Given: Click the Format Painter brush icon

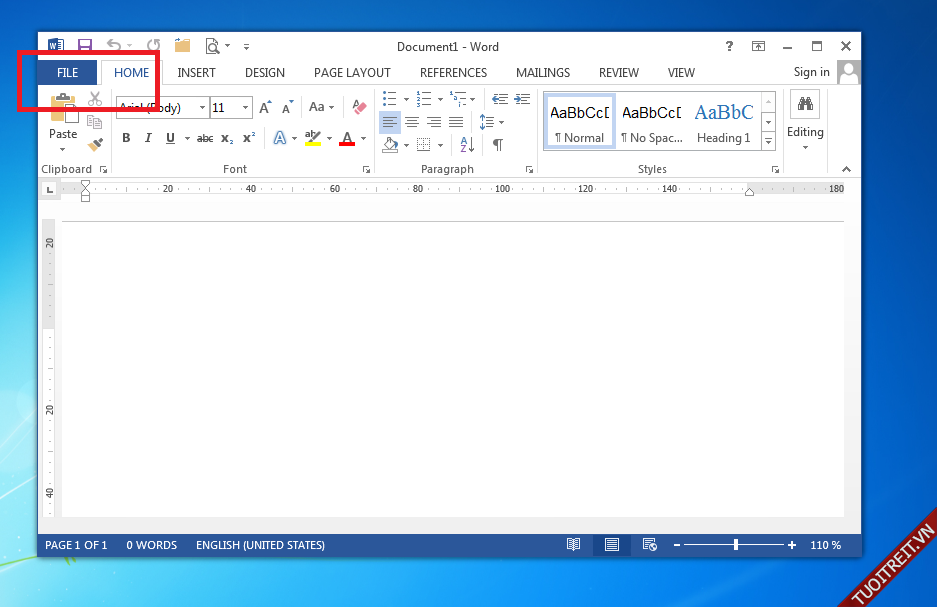Looking at the screenshot, I should coord(95,145).
